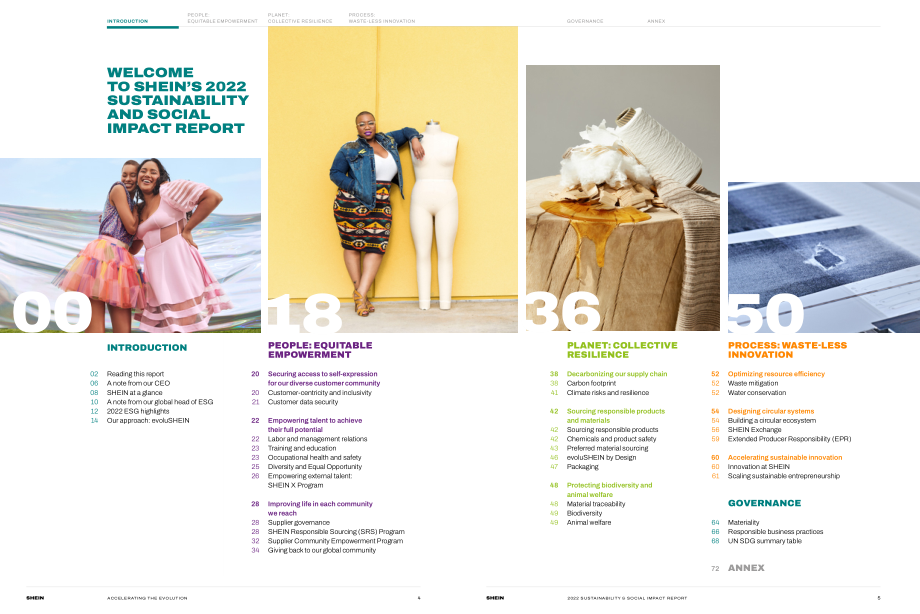Select 'Scaling sustainable entrepreneurship' entry
This screenshot has height=614, width=920.
click(x=784, y=476)
